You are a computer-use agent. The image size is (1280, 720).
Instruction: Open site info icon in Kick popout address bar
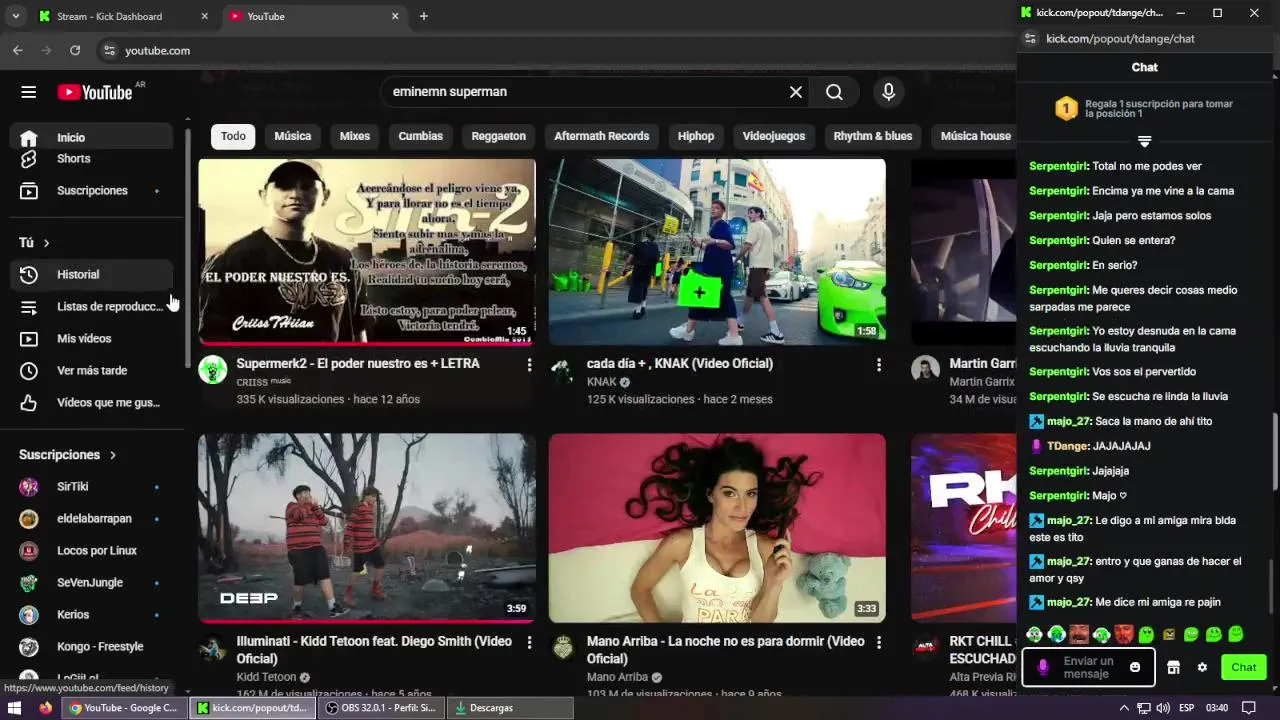pos(1031,38)
